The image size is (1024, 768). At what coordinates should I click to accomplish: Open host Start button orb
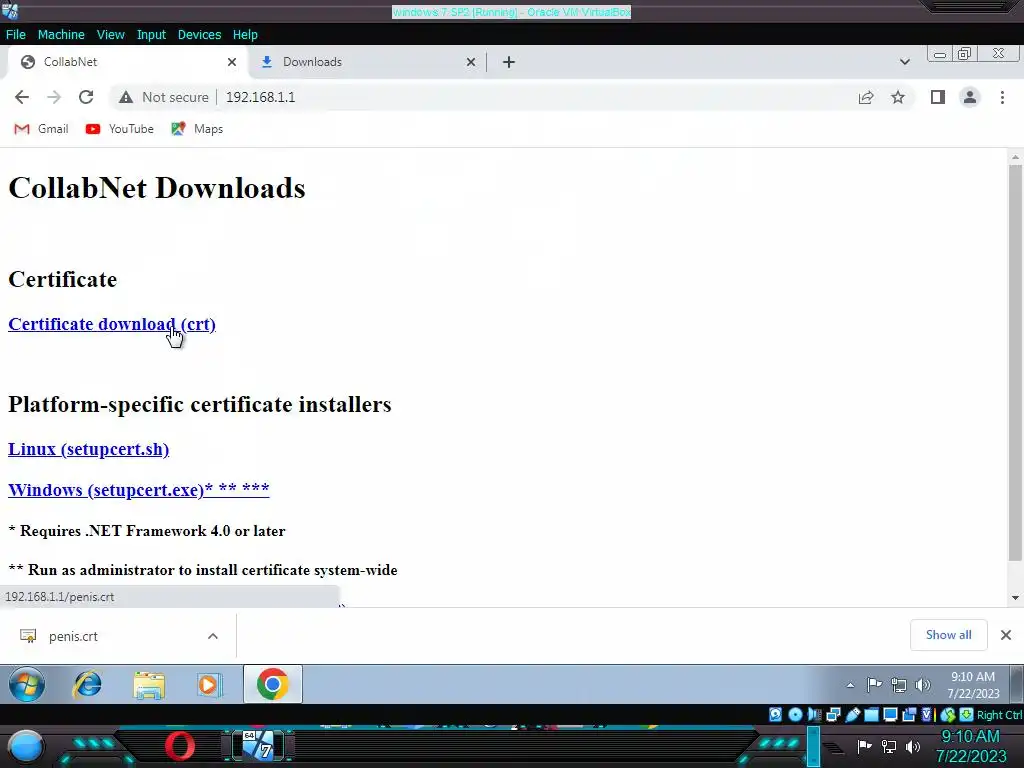tap(26, 746)
